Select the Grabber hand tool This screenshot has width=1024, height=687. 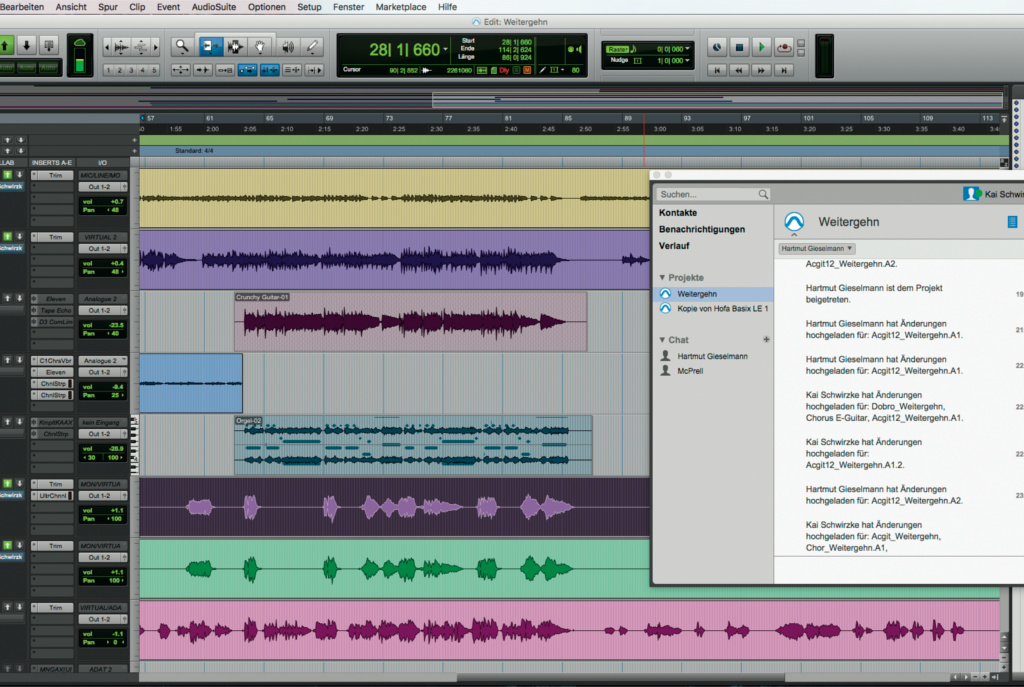click(x=260, y=46)
